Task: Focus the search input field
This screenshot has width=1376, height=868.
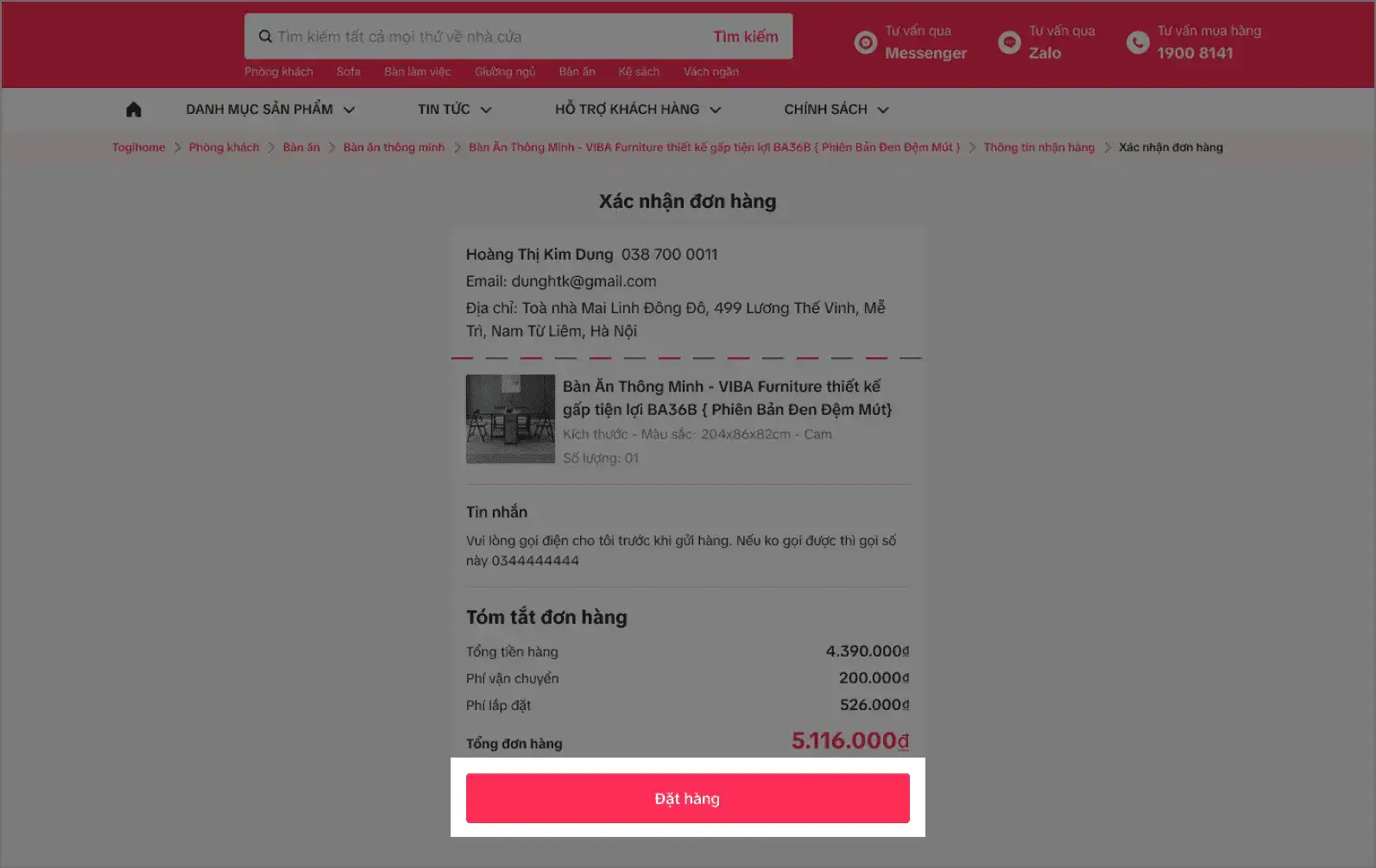Action: click(x=483, y=36)
